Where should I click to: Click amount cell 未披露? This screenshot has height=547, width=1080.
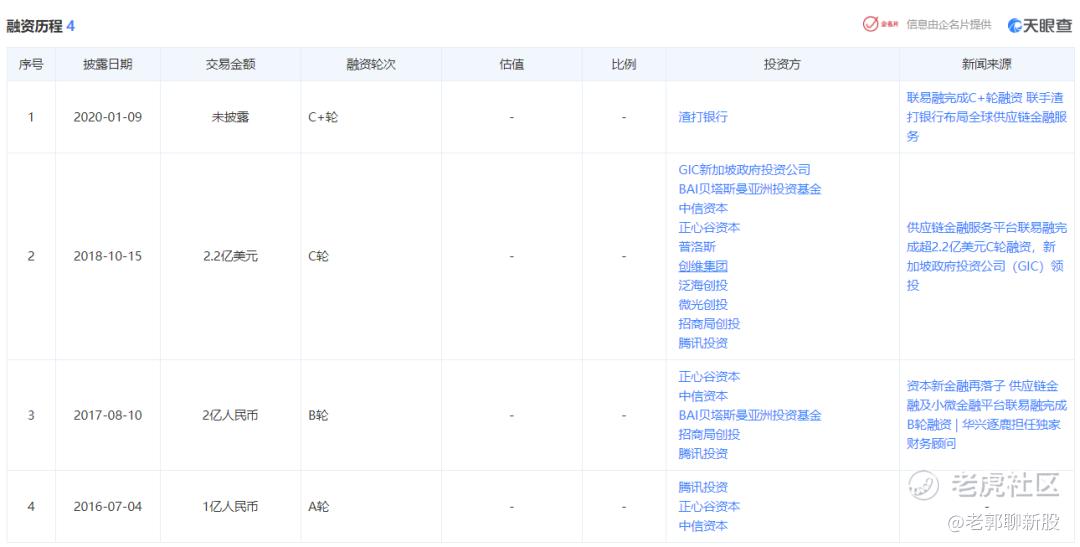230,117
